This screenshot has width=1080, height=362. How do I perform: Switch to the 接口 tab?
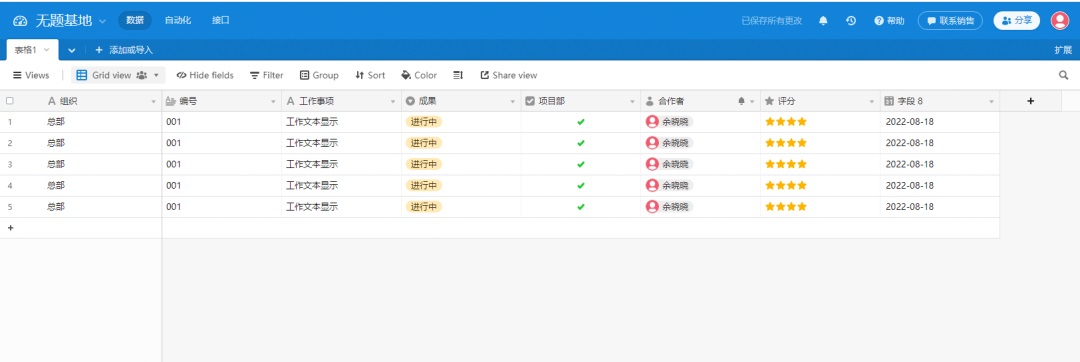220,21
